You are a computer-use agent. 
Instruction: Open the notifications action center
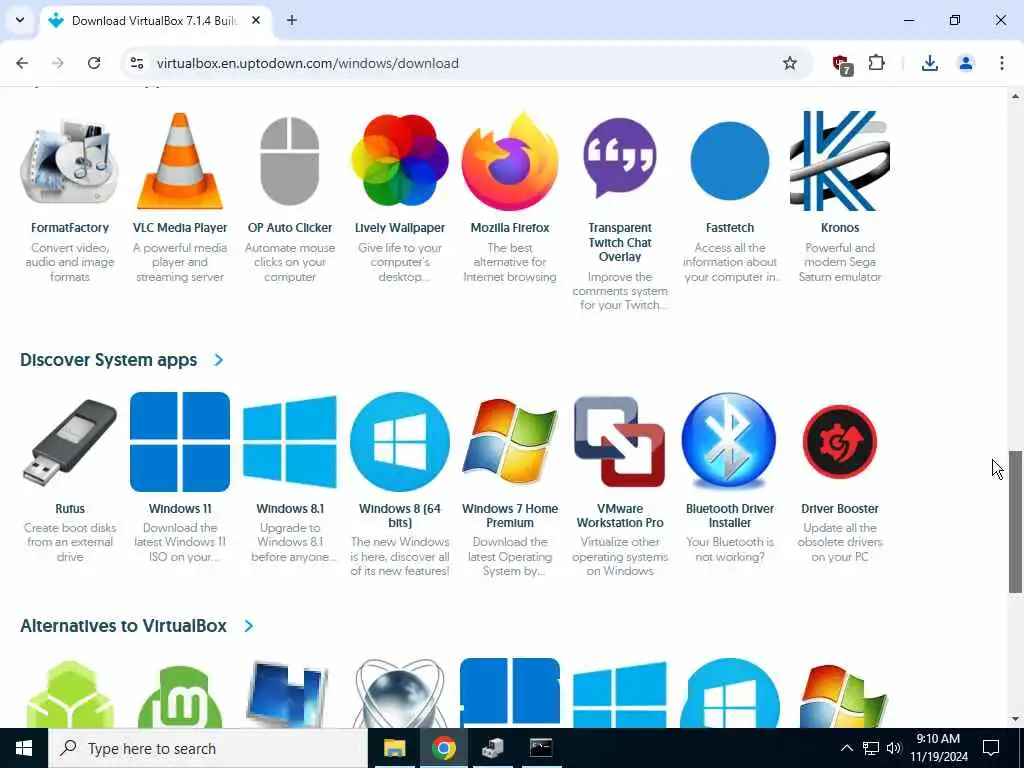(991, 748)
